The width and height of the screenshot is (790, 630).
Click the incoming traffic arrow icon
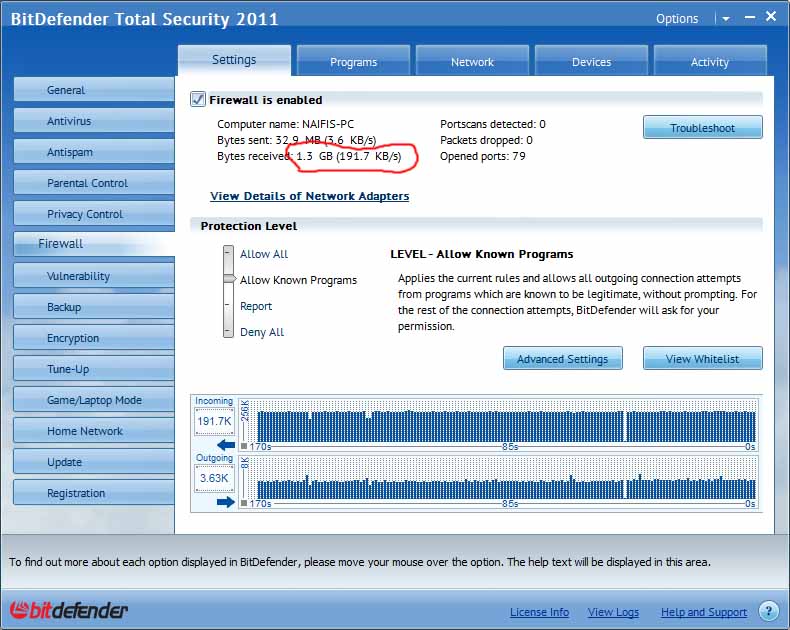(x=226, y=445)
